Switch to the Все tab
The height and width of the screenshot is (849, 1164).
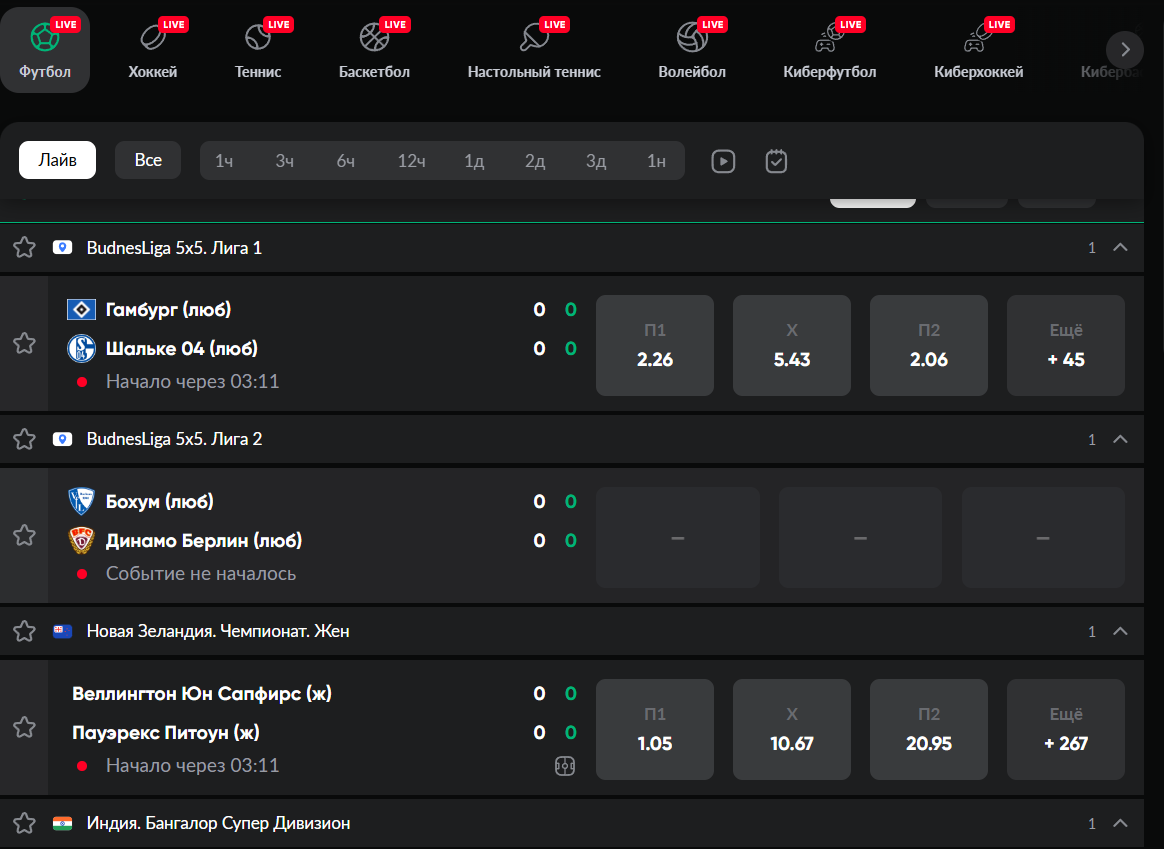pos(148,160)
